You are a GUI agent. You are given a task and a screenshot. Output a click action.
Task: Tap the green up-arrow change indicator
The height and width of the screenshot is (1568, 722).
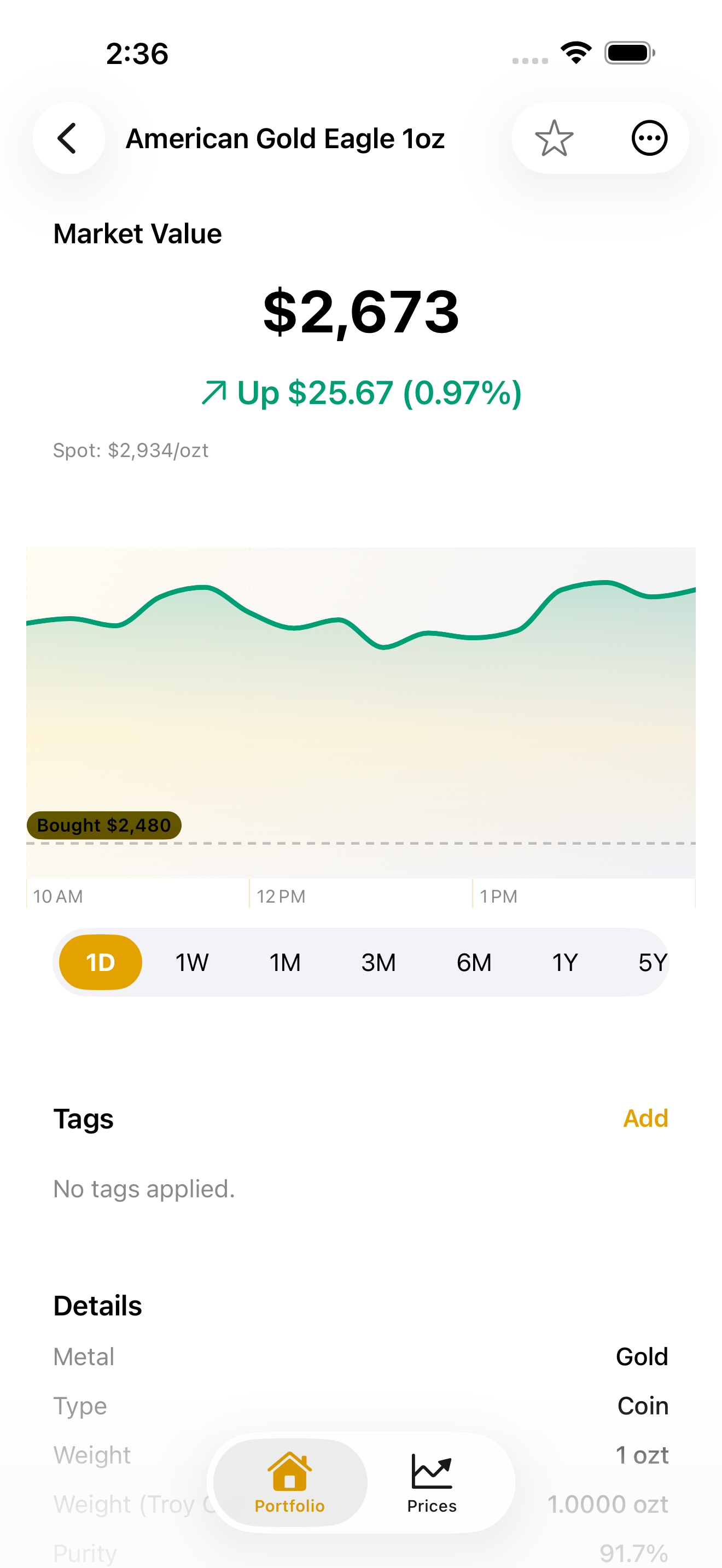tap(214, 393)
